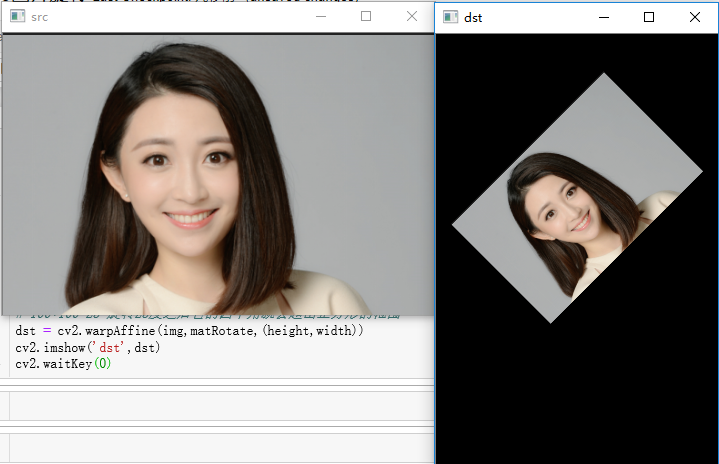
Task: Click the src window title text
Action: tap(39, 17)
